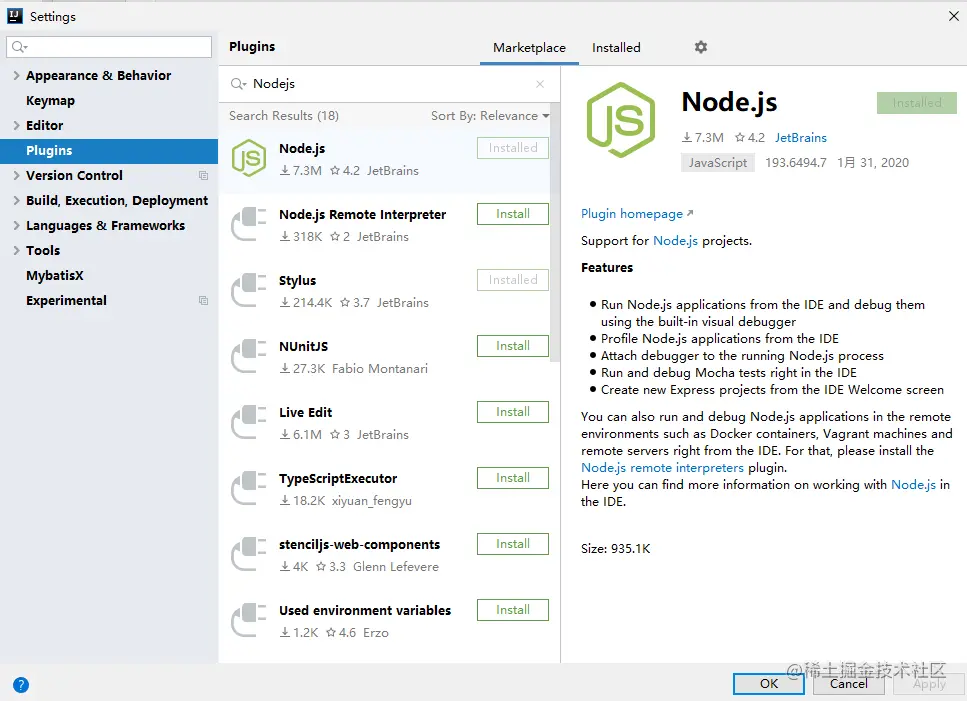Install the TypeScriptExecutor plugin
The width and height of the screenshot is (967, 701).
pyautogui.click(x=512, y=478)
